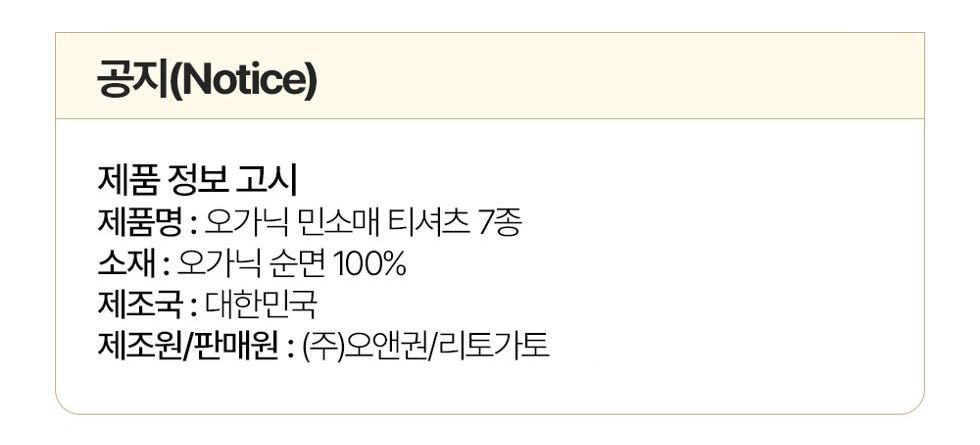Click the 민소매 word in product name

point(336,224)
